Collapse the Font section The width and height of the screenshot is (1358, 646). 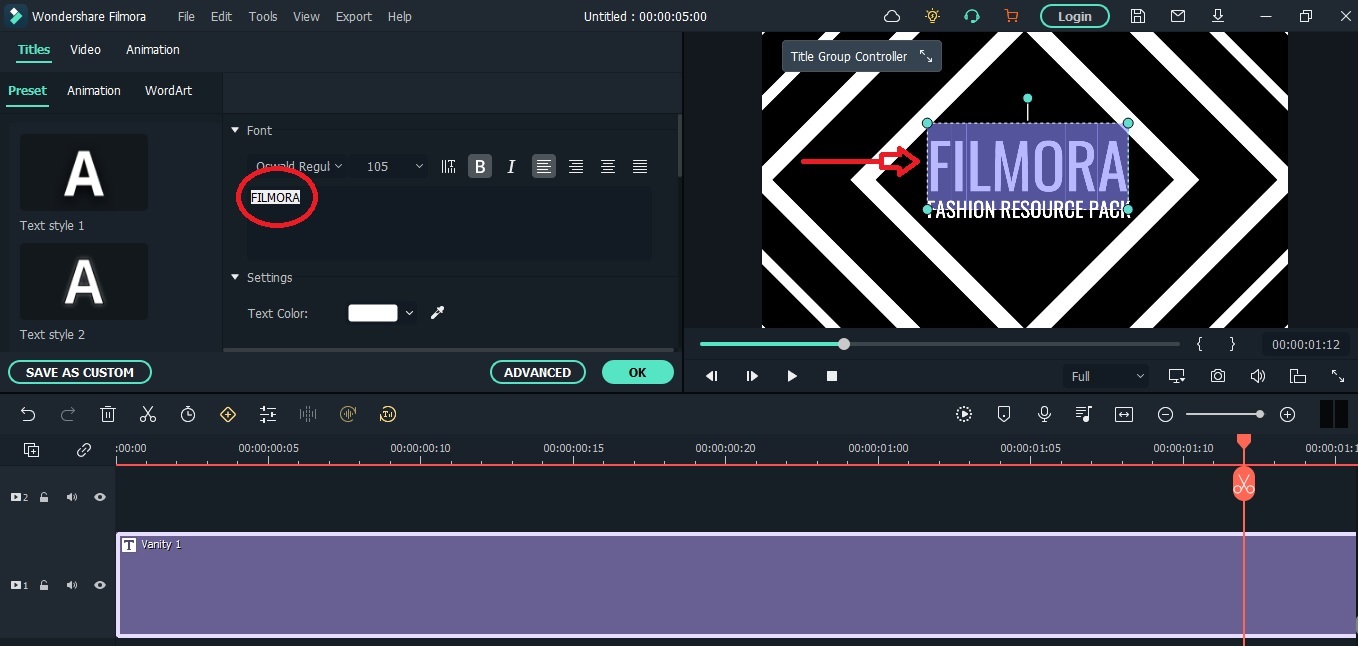click(236, 130)
